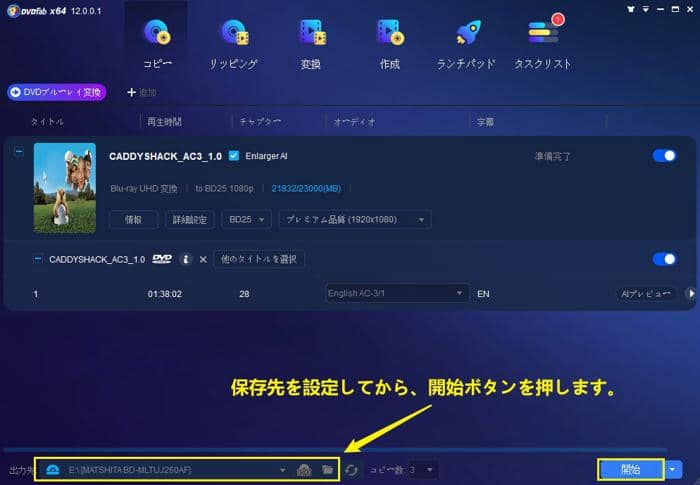
Task: Open 詳細設定 advanced settings
Action: click(190, 220)
